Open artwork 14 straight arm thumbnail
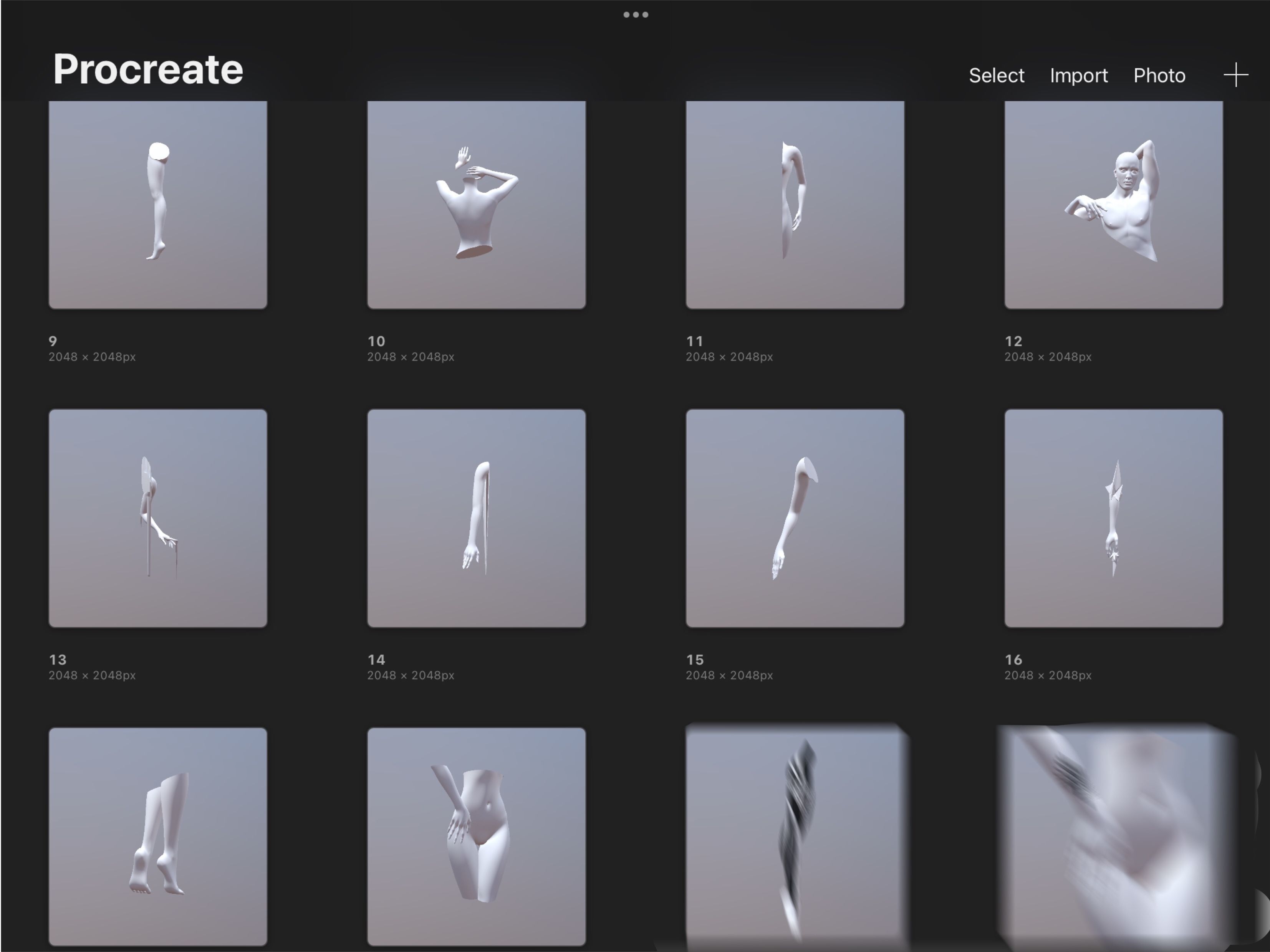Viewport: 1270px width, 952px height. coord(476,517)
